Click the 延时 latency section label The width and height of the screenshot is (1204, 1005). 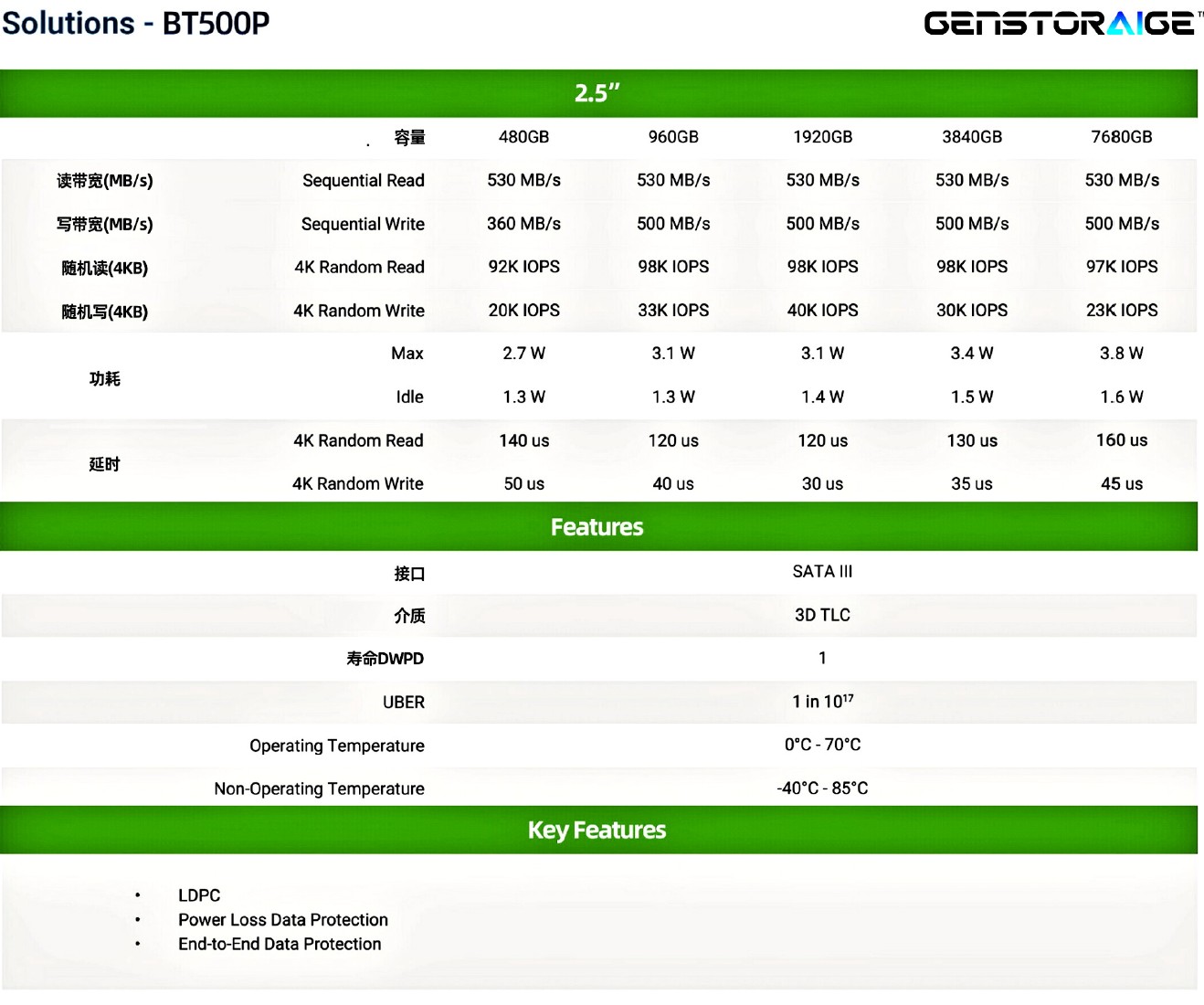(x=105, y=465)
